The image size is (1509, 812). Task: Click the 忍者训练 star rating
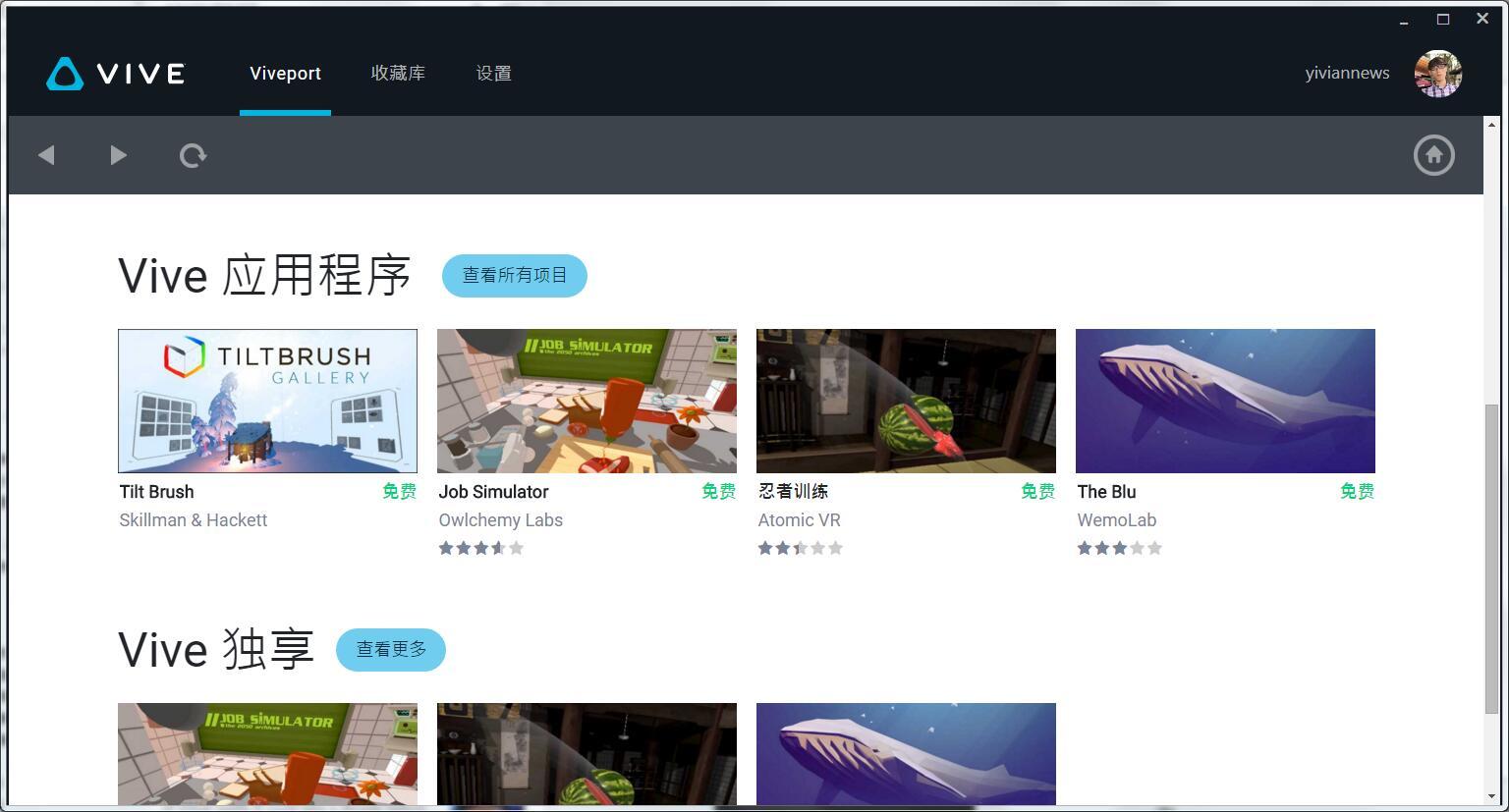pyautogui.click(x=801, y=548)
